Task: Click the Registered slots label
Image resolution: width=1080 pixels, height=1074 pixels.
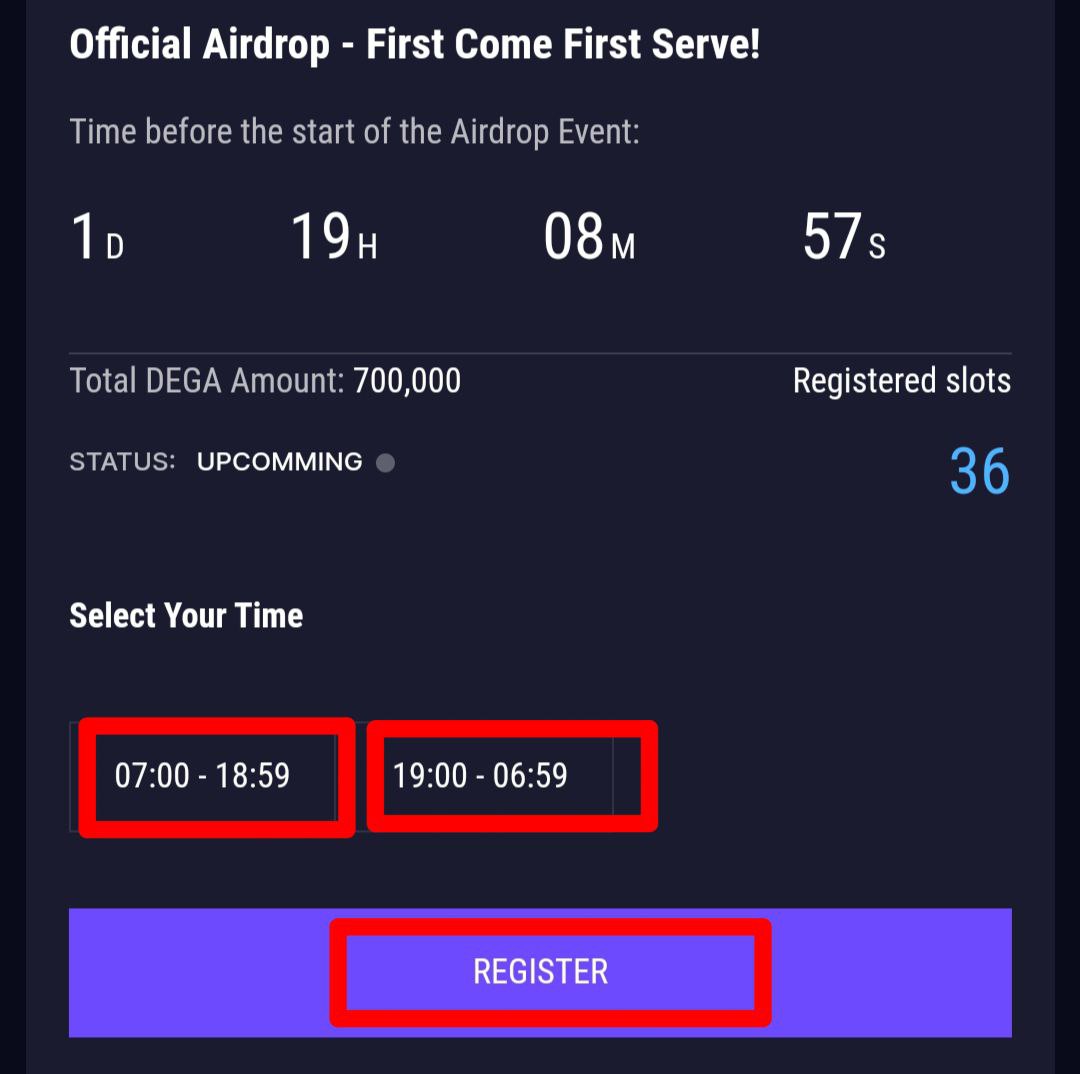Action: 902,381
